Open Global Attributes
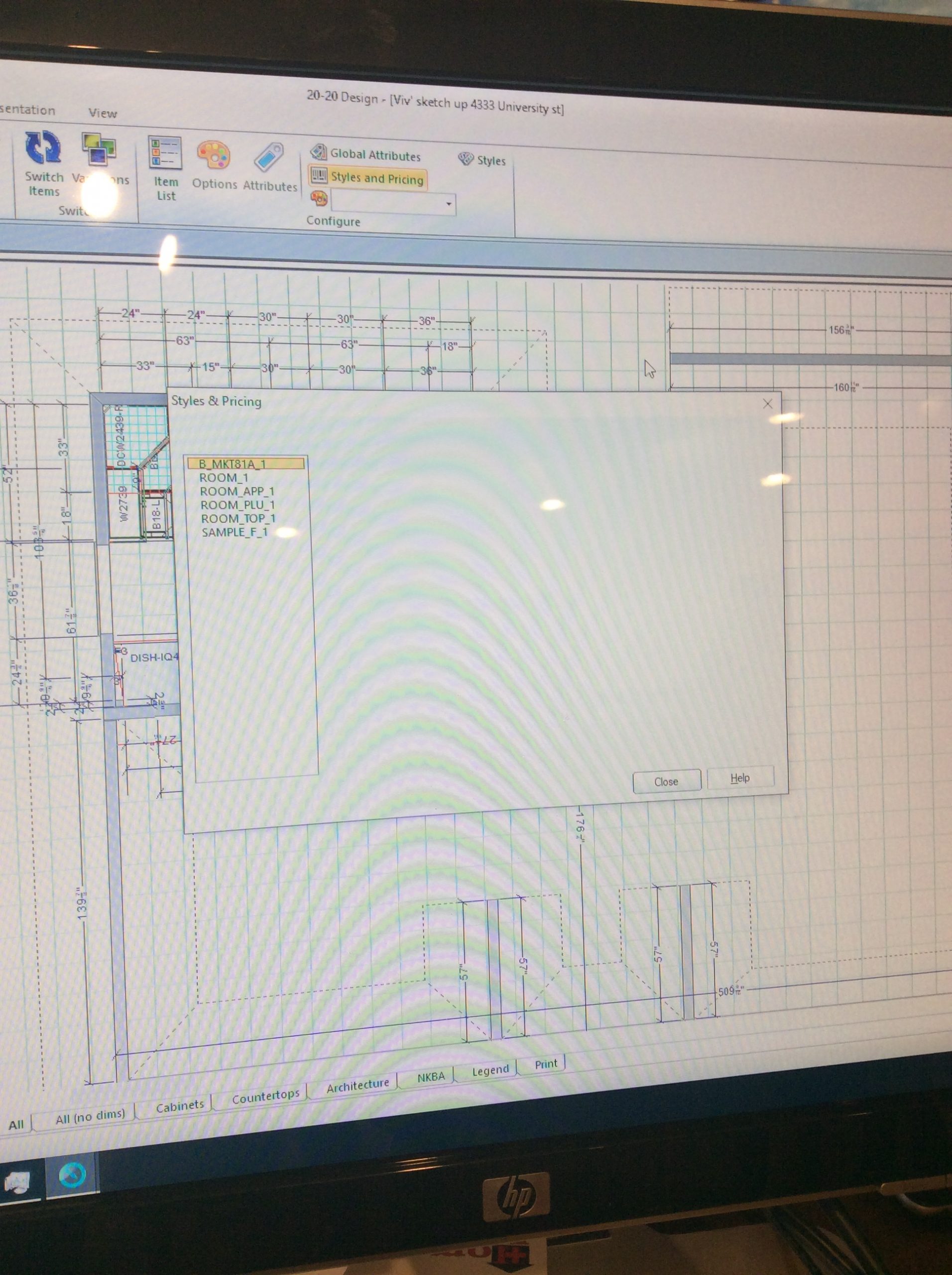Screen dimensions: 952x1275 coord(365,154)
